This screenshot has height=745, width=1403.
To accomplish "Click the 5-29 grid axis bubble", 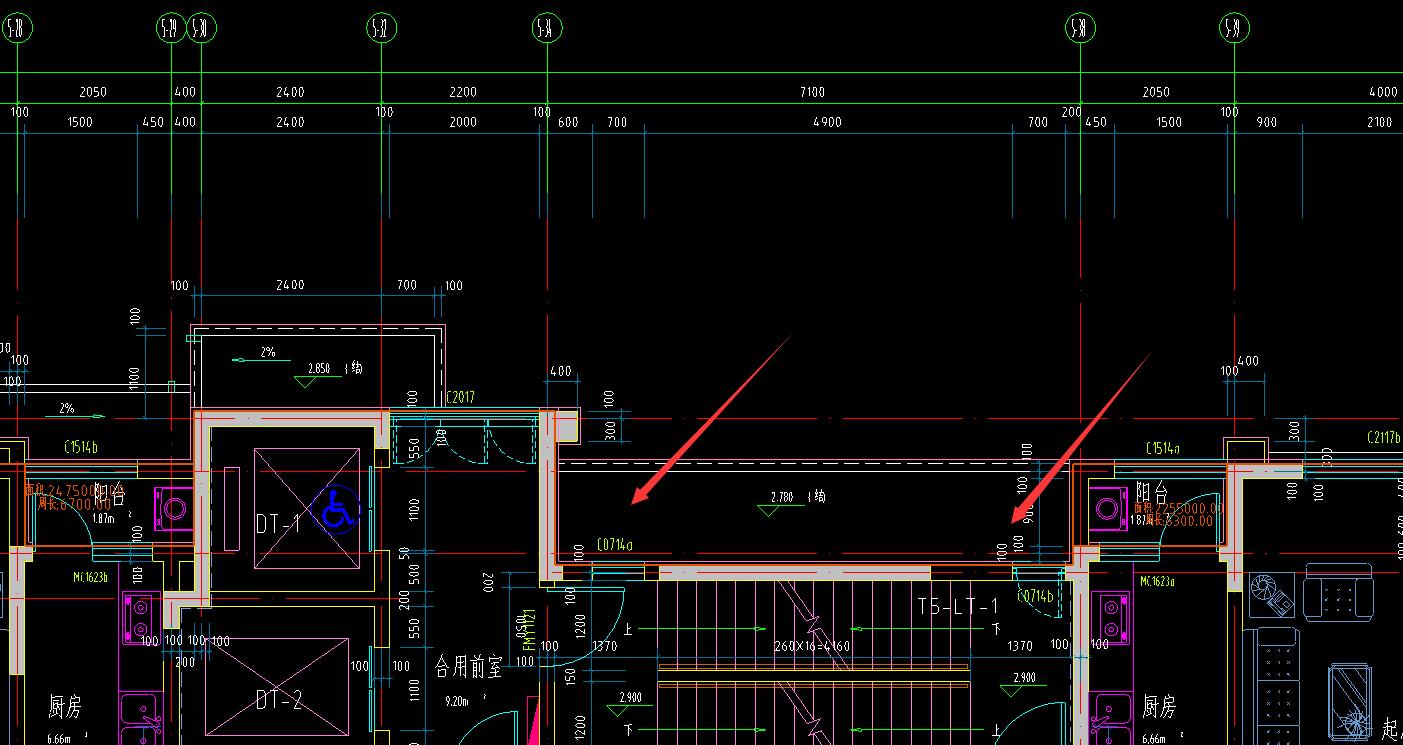I will click(x=171, y=29).
